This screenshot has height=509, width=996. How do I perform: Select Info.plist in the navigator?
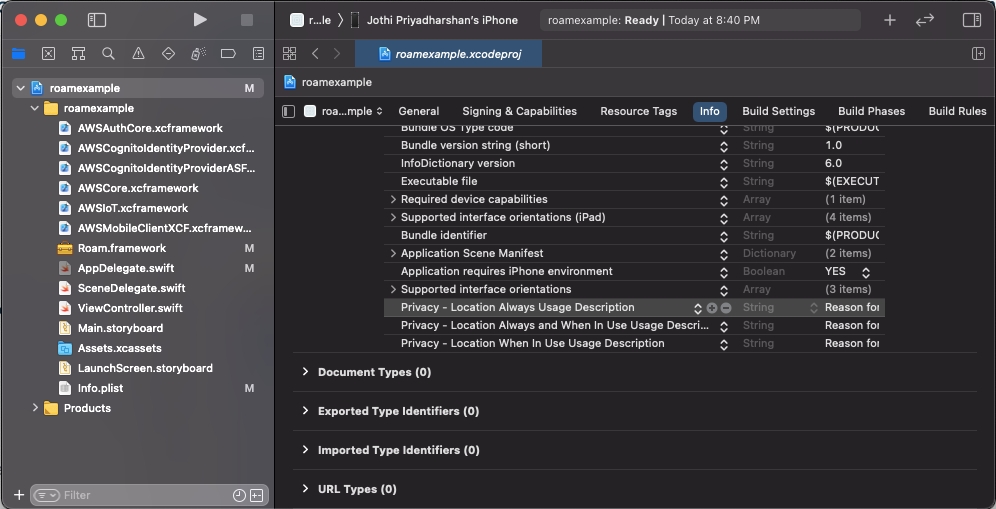click(100, 388)
